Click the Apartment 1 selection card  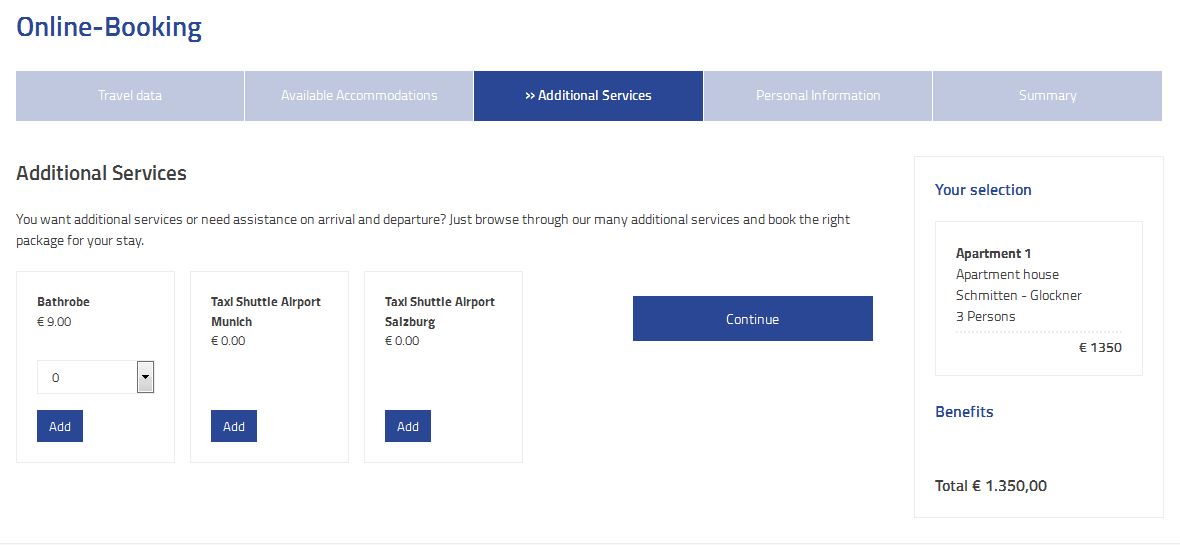pos(1039,298)
